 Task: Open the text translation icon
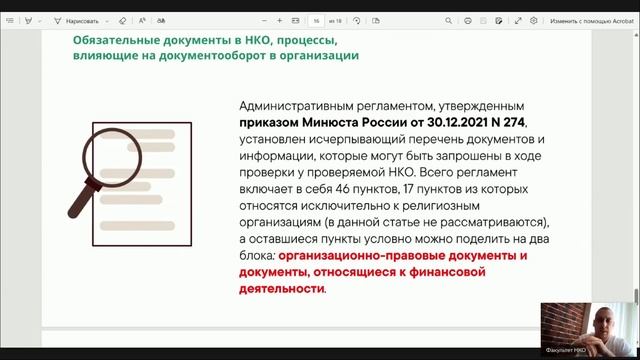(161, 20)
